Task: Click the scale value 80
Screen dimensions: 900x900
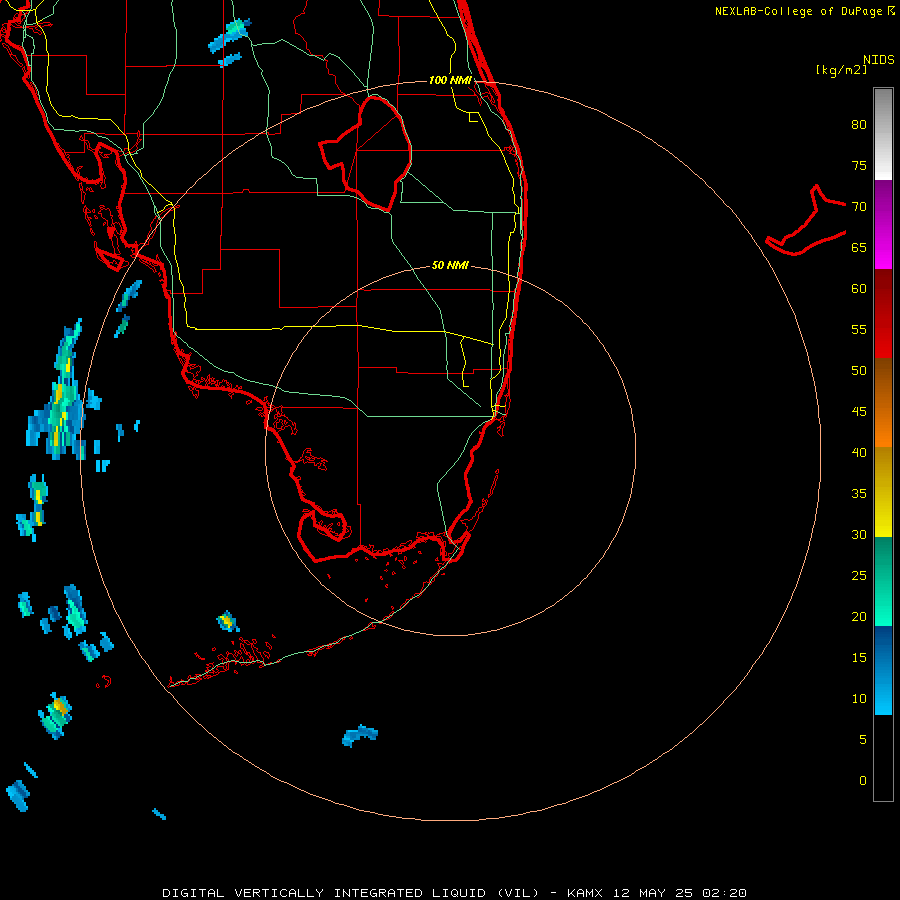Action: pos(859,125)
